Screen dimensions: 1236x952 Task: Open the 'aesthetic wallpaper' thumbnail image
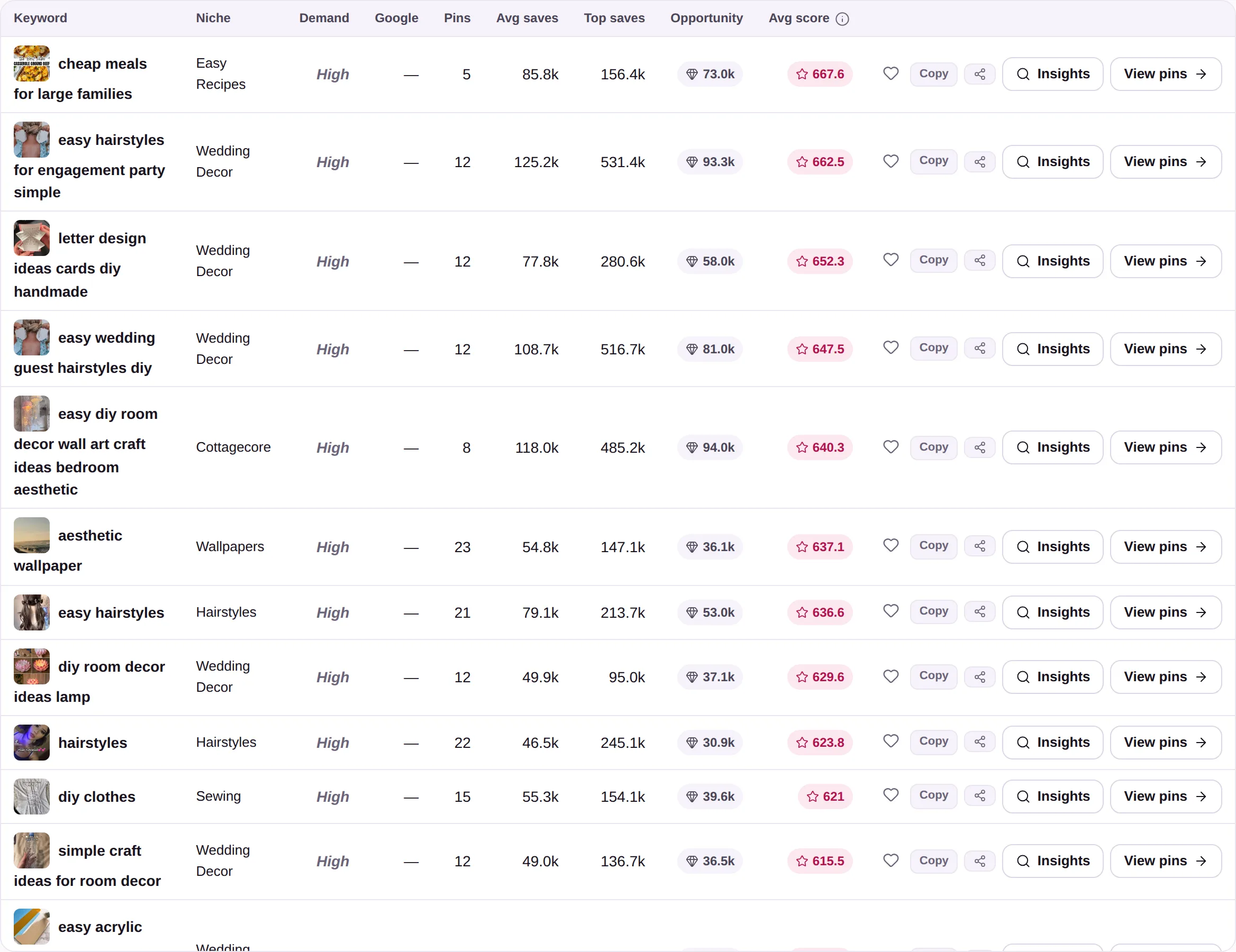[x=32, y=535]
